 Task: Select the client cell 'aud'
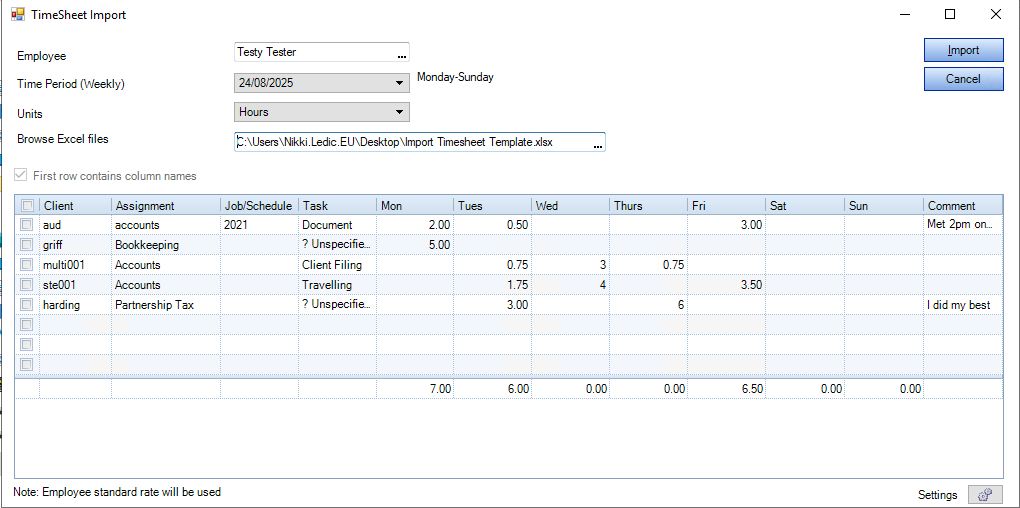(75, 224)
